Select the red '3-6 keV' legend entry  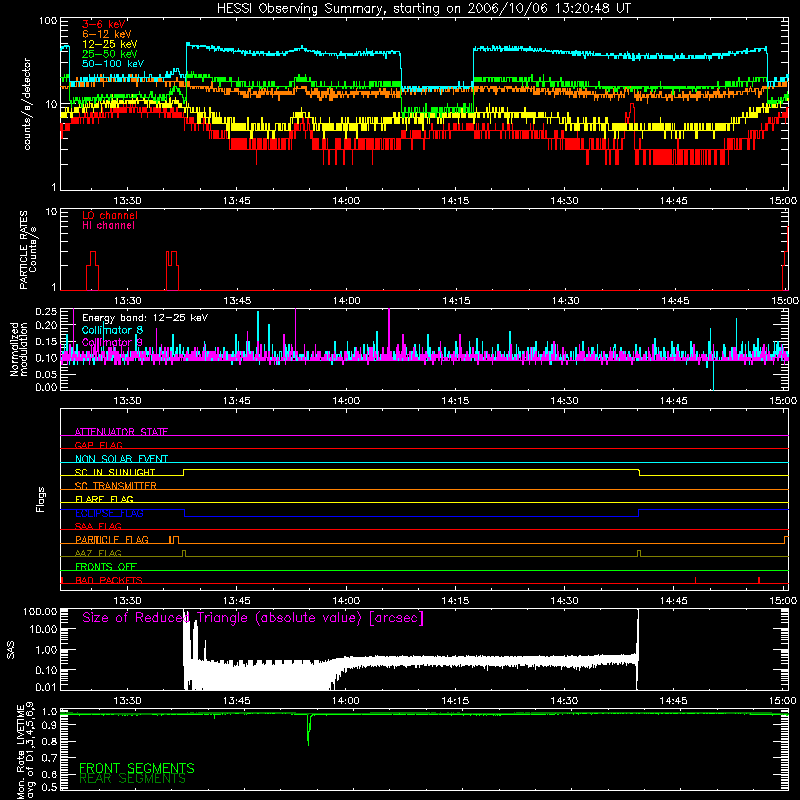[104, 24]
